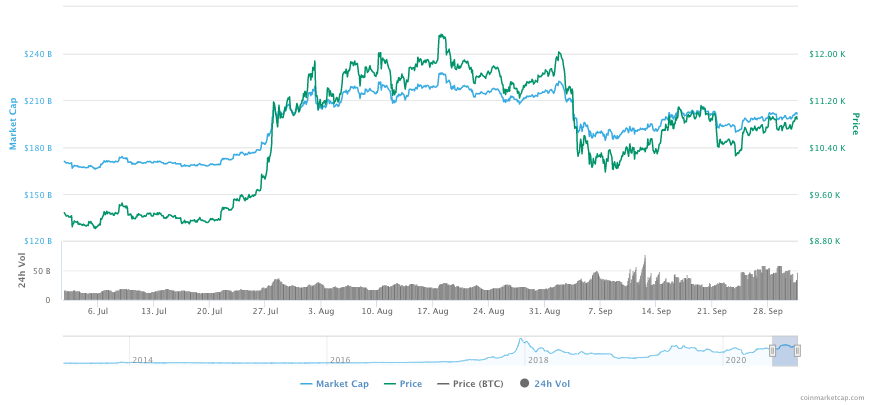Screen dimensions: 883x405
Task: Click the vertical Market Cap axis title
Action: pyautogui.click(x=14, y=123)
